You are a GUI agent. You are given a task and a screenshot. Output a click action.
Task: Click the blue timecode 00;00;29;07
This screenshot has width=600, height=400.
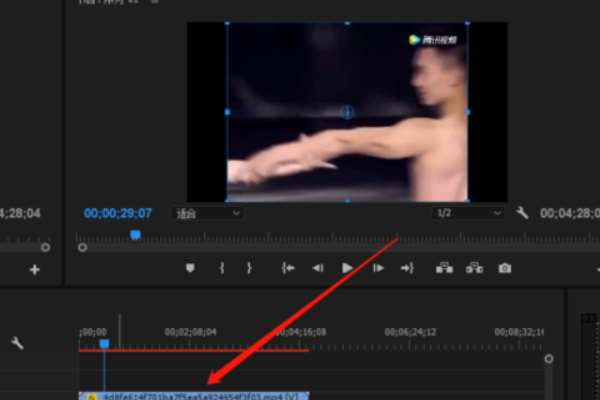pos(118,213)
